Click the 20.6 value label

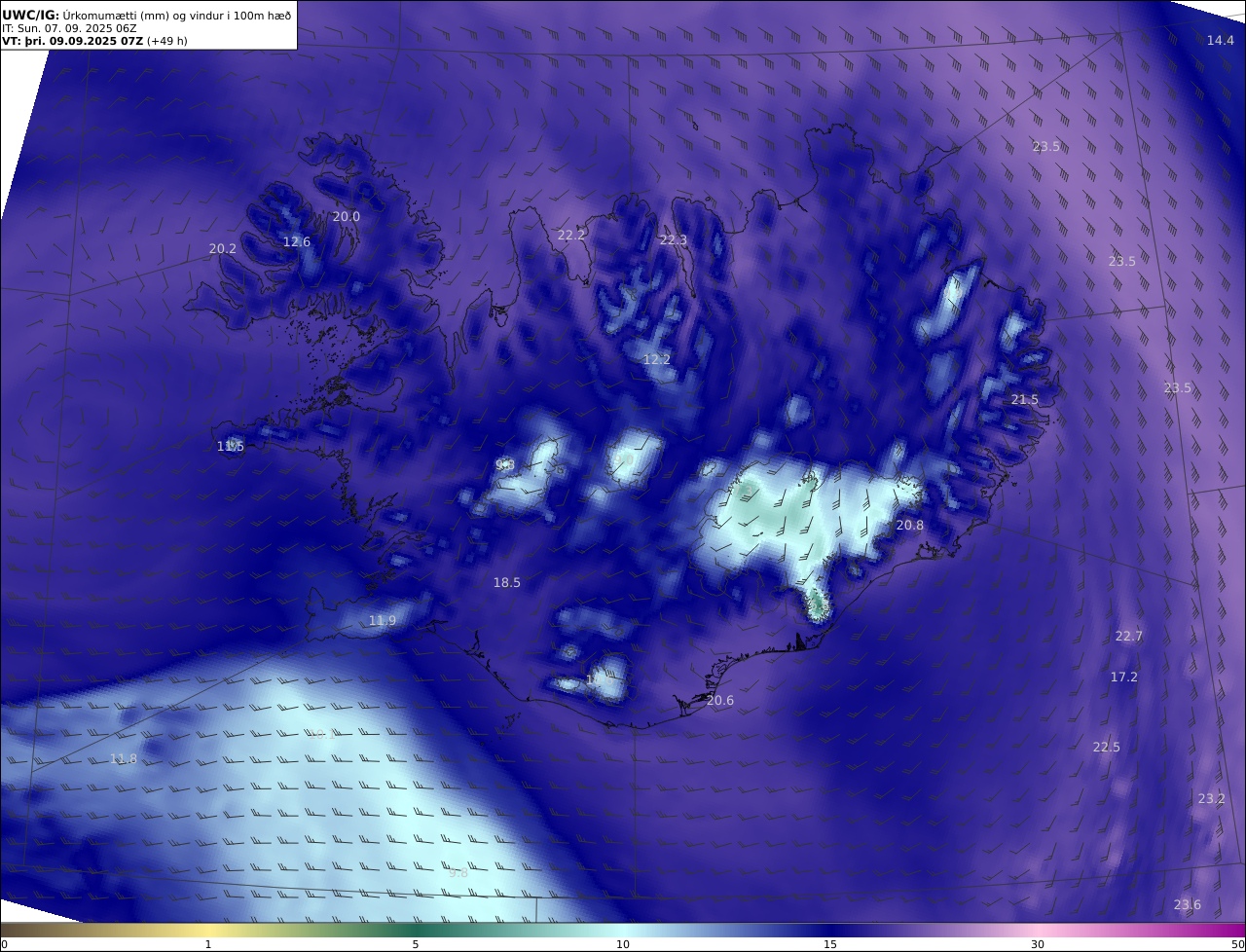(720, 700)
